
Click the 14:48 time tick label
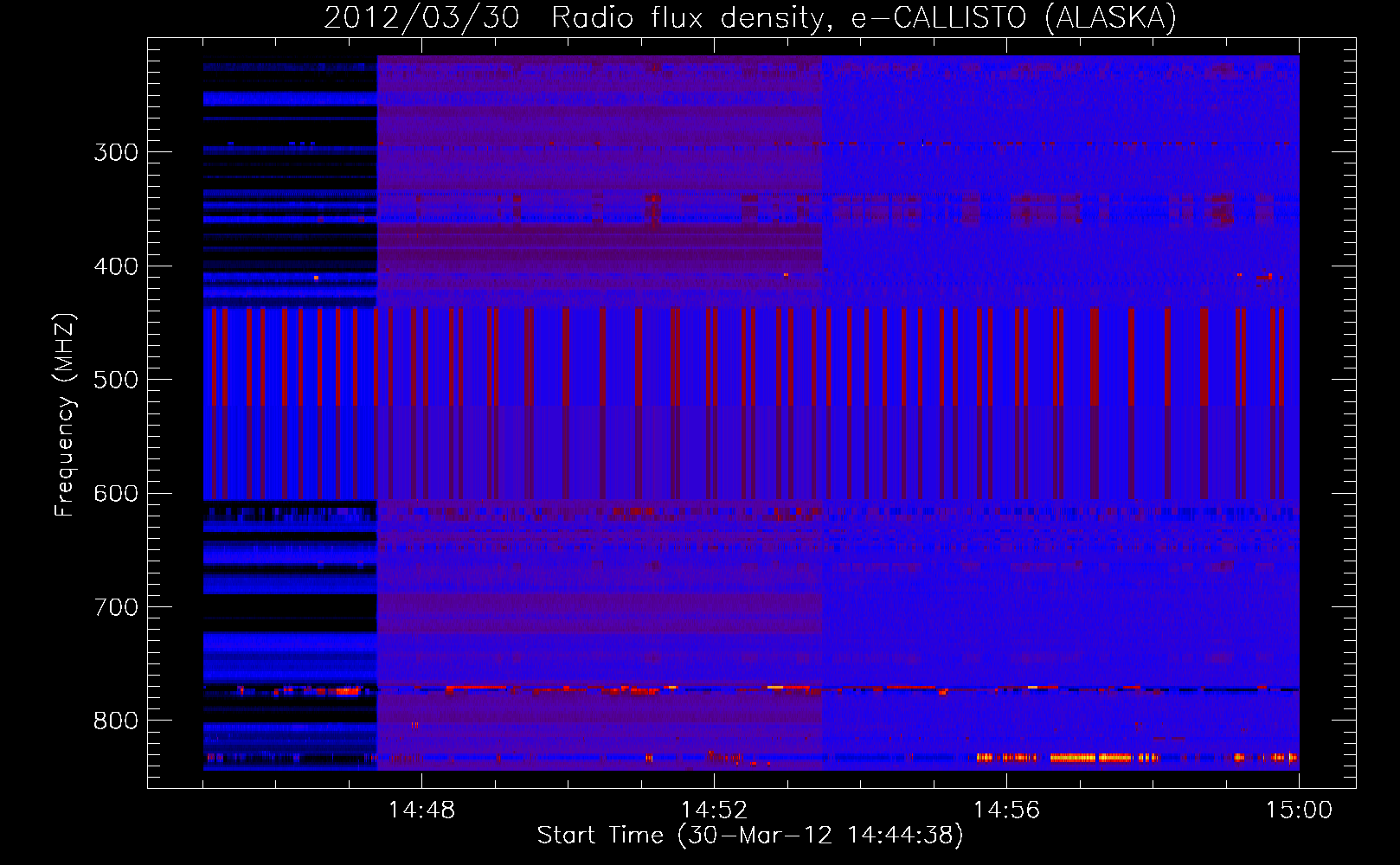[x=421, y=811]
